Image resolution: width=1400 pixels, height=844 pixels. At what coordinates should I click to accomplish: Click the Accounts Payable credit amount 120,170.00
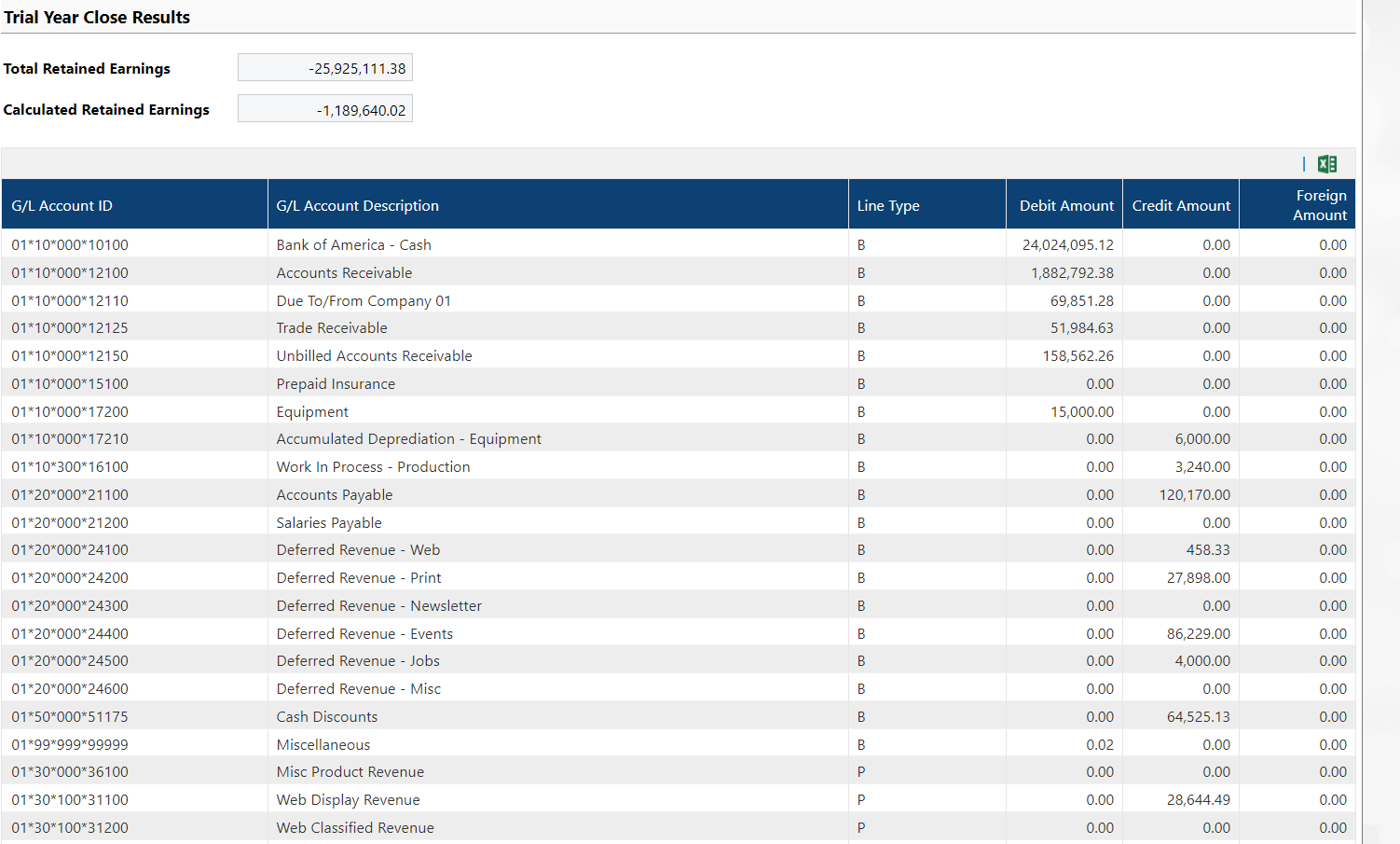pos(1194,494)
